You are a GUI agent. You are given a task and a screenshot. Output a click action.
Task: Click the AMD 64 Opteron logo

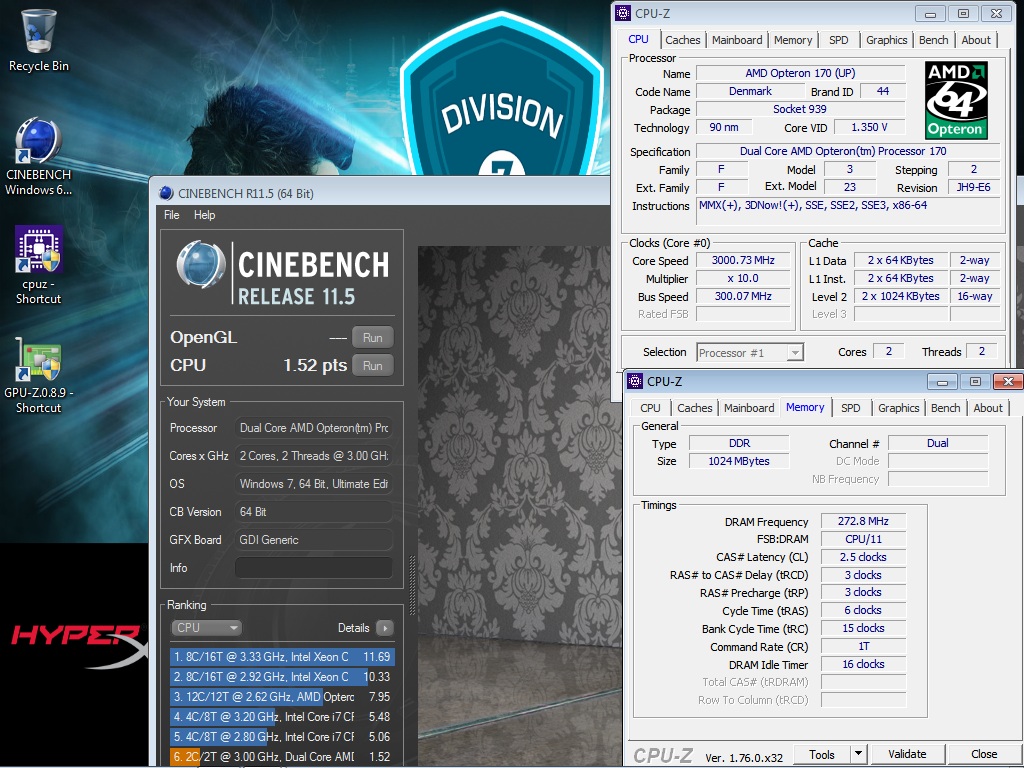coord(956,100)
